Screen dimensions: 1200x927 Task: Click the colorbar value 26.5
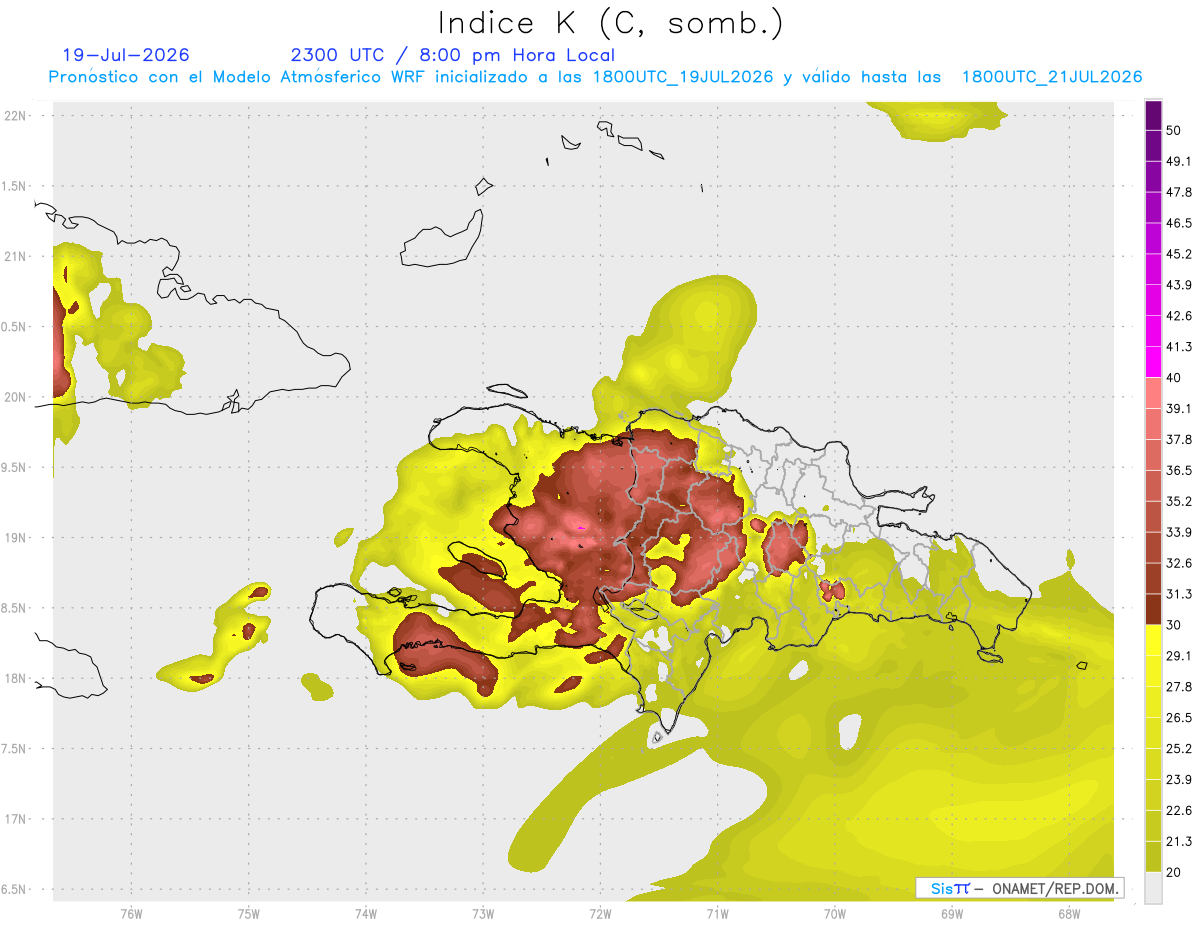pos(1180,718)
